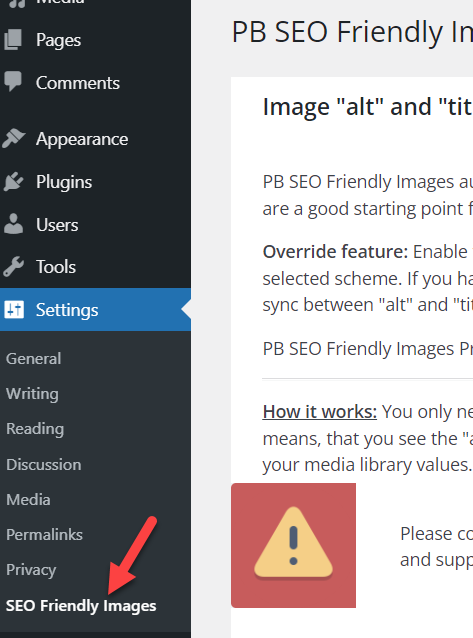
Task: Open Reading settings submenu item
Action: [35, 429]
